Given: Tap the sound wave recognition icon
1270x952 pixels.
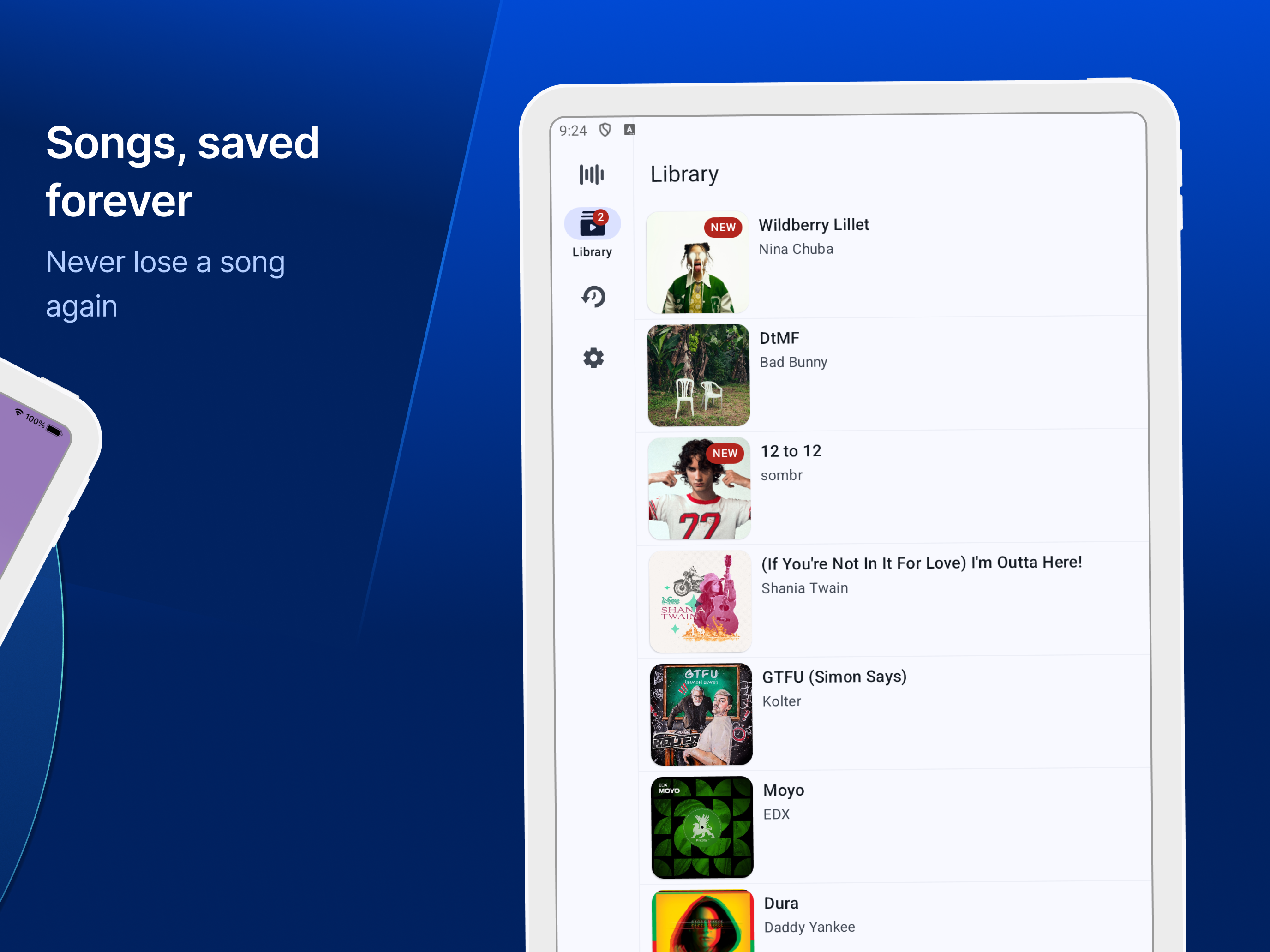Looking at the screenshot, I should (x=591, y=174).
